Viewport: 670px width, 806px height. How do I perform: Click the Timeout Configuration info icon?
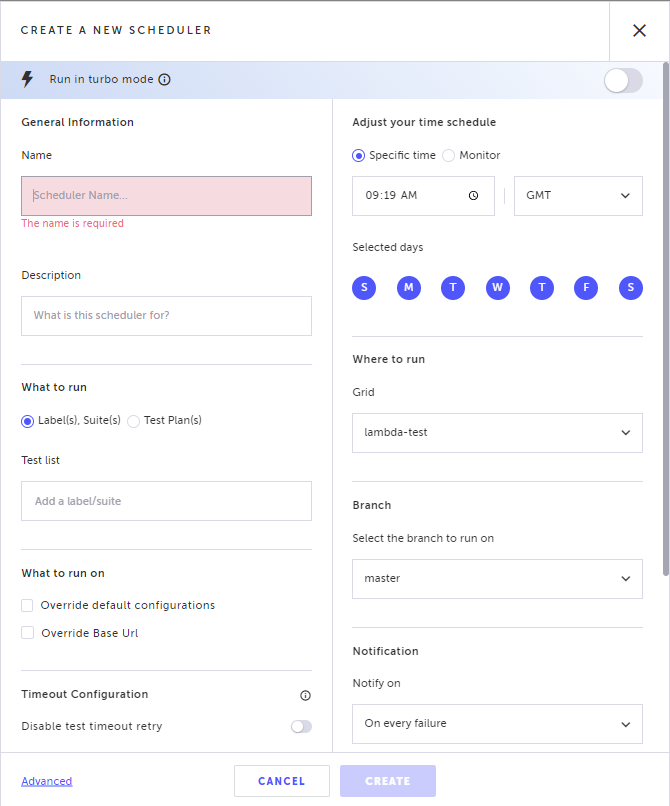305,695
